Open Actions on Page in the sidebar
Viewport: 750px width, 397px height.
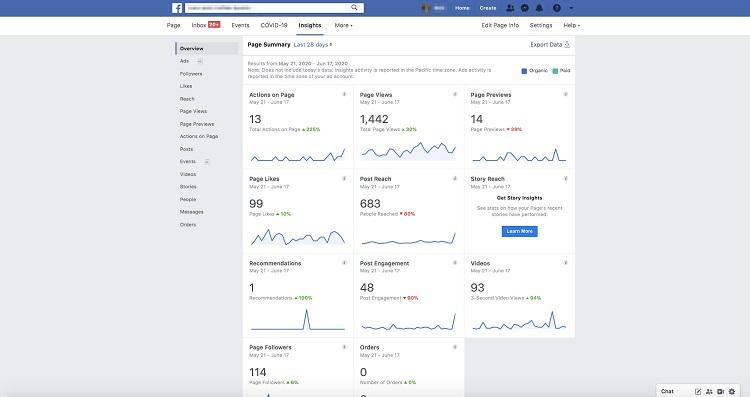coord(199,136)
